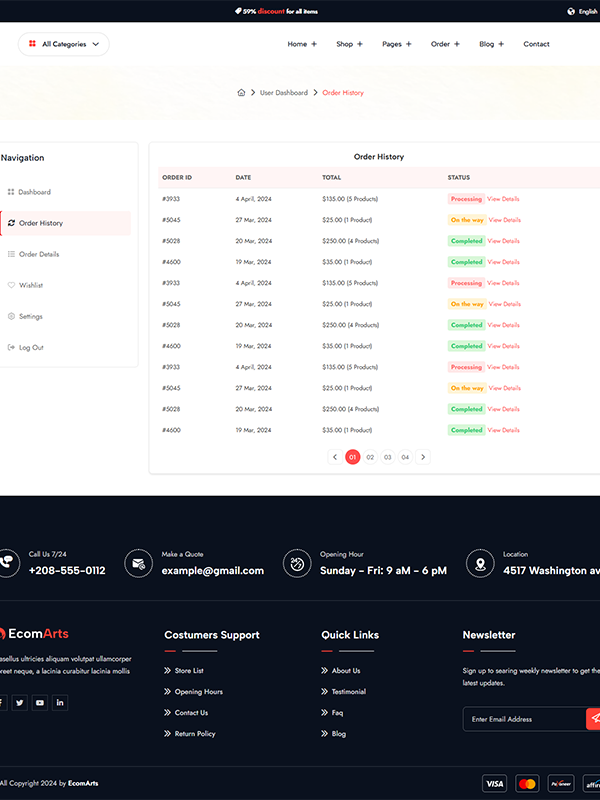Expand the Shop menu

[x=349, y=44]
